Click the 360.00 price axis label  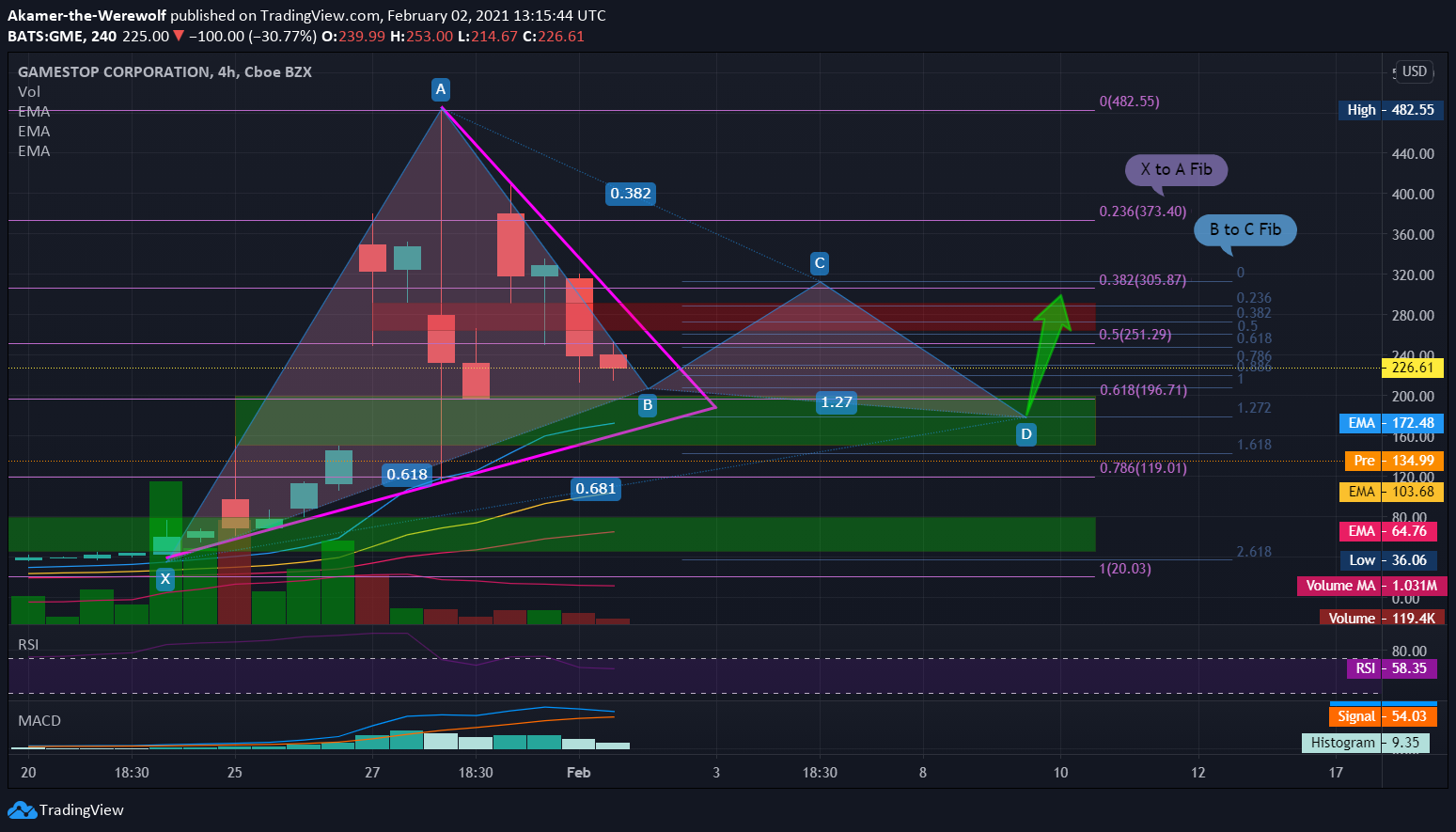1413,235
